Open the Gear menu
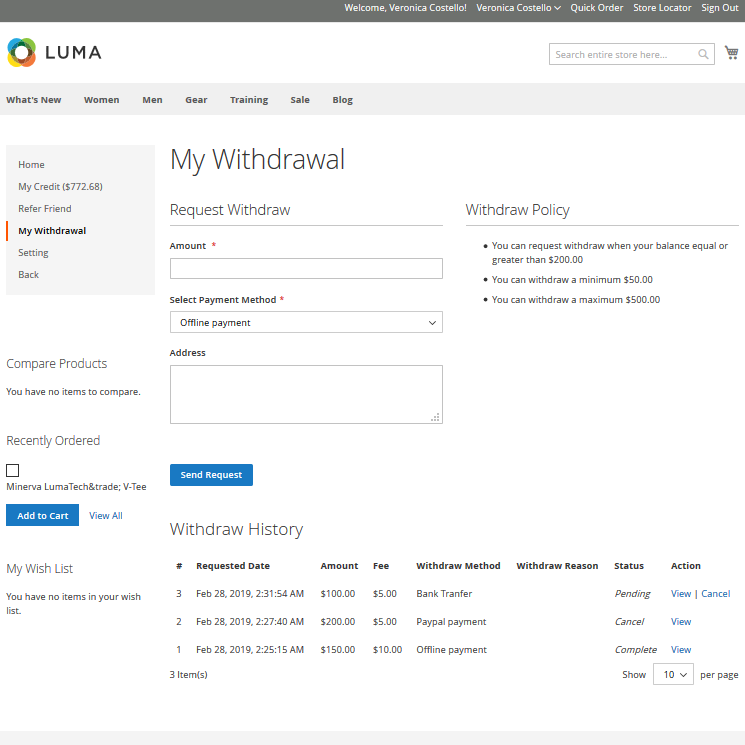Screen dimensions: 745x745 tap(196, 100)
